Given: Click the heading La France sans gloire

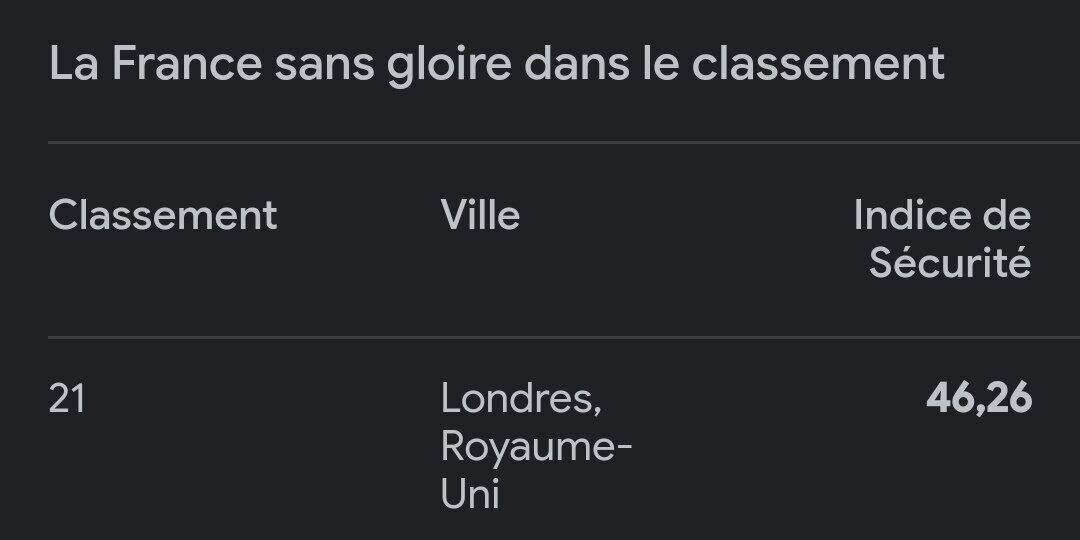Looking at the screenshot, I should (x=497, y=65).
